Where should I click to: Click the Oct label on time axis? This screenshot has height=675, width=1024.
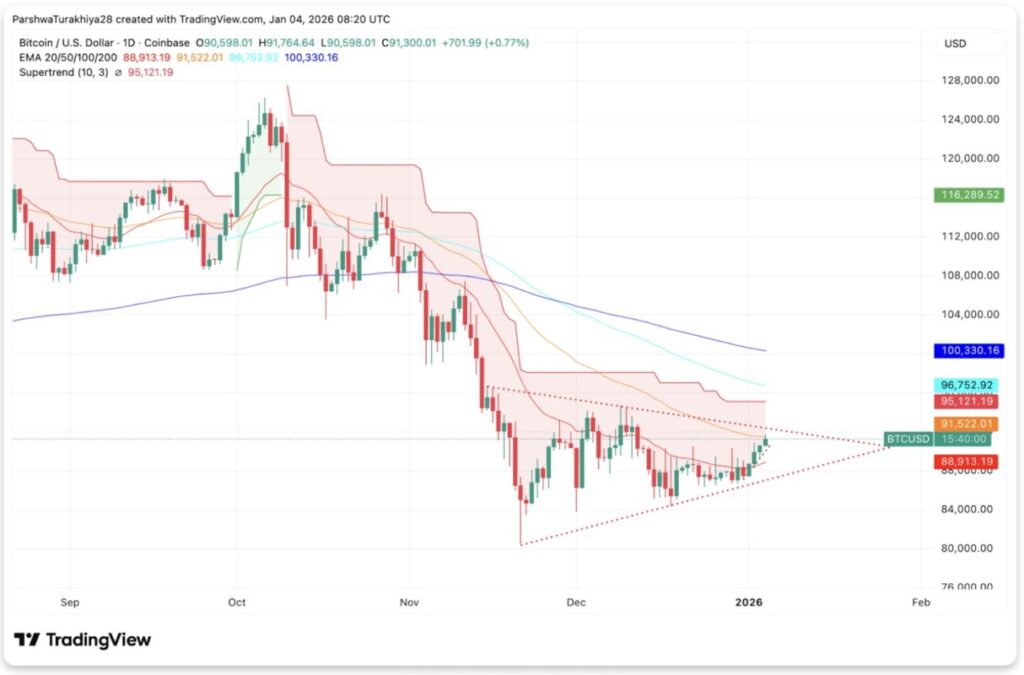237,602
